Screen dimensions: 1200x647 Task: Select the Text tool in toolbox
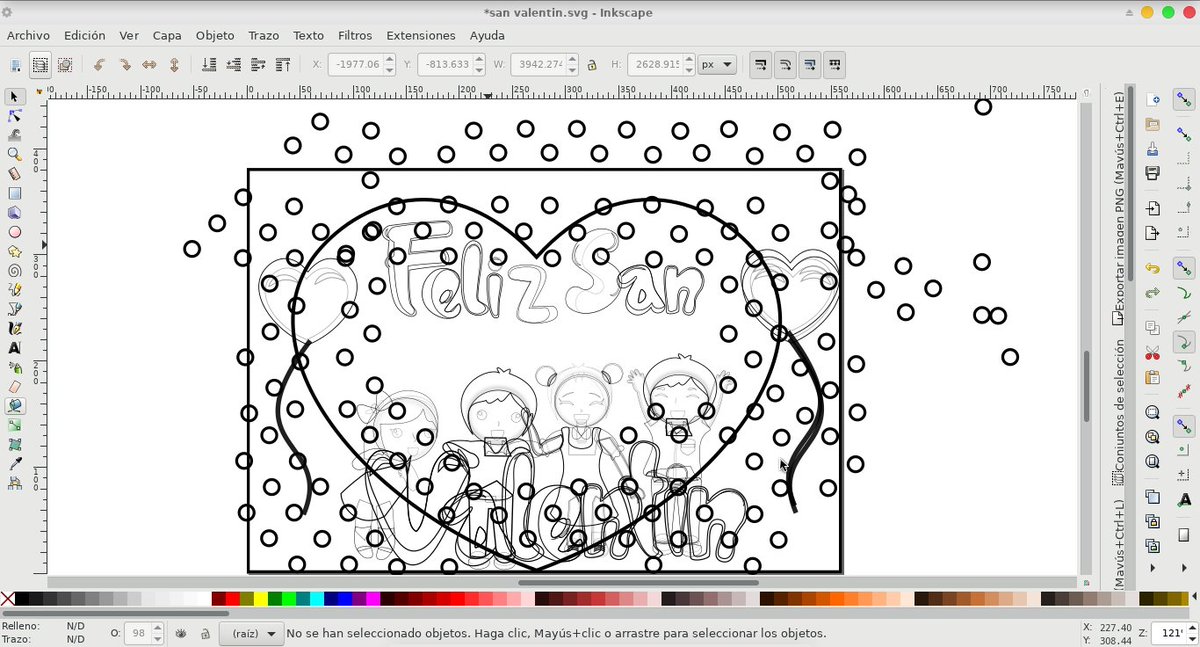coord(15,348)
